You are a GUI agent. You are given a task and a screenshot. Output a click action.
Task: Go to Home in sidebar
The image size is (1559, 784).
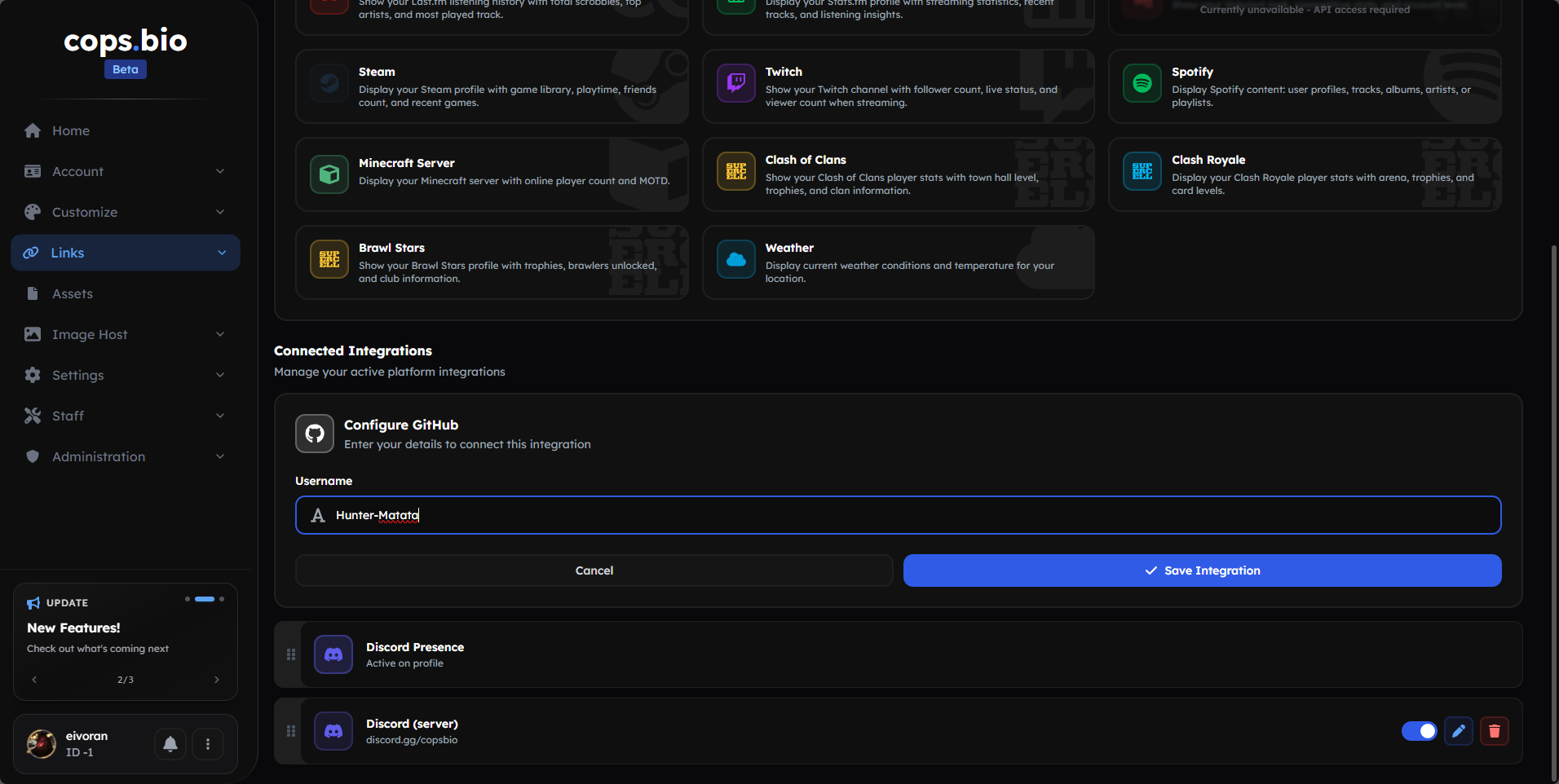pyautogui.click(x=71, y=130)
